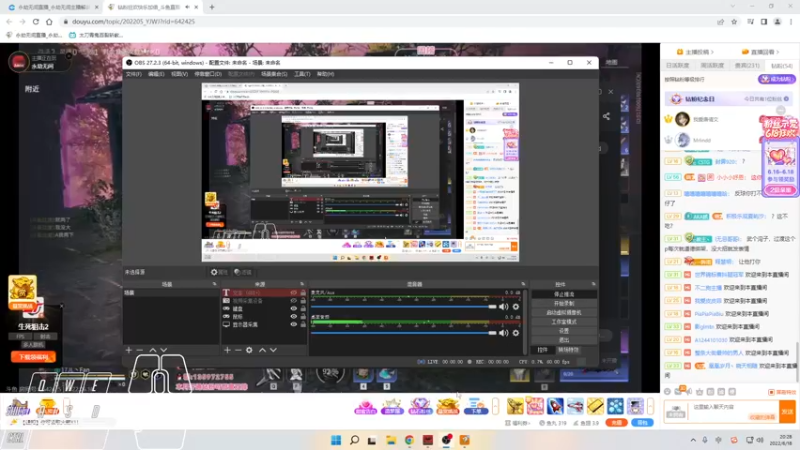
Task: Add a new source with the plus icon in OBS Sources panel
Action: pos(227,350)
